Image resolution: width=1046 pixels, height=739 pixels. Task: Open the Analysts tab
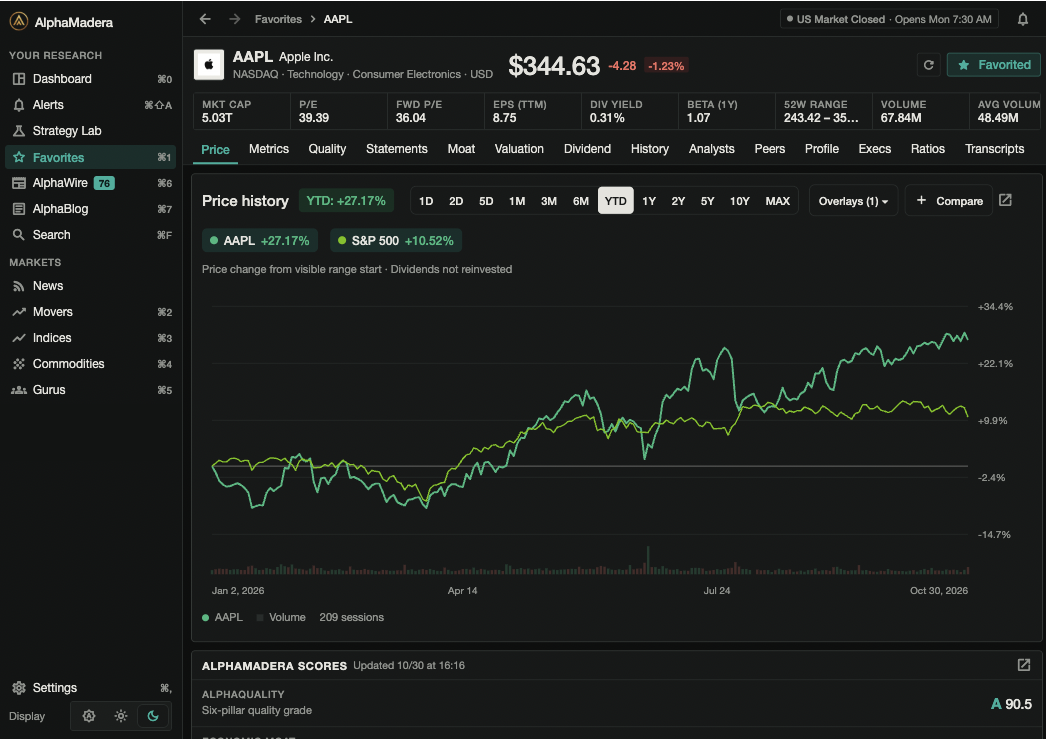coord(712,149)
